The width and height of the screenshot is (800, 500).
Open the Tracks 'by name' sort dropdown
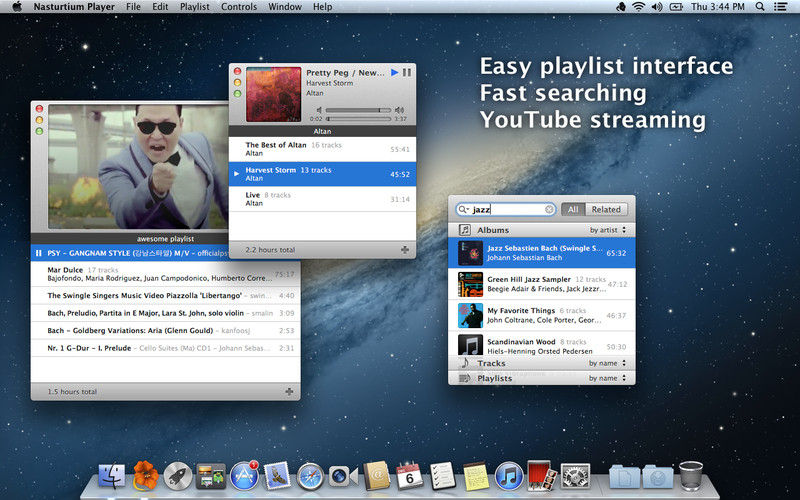[x=607, y=363]
